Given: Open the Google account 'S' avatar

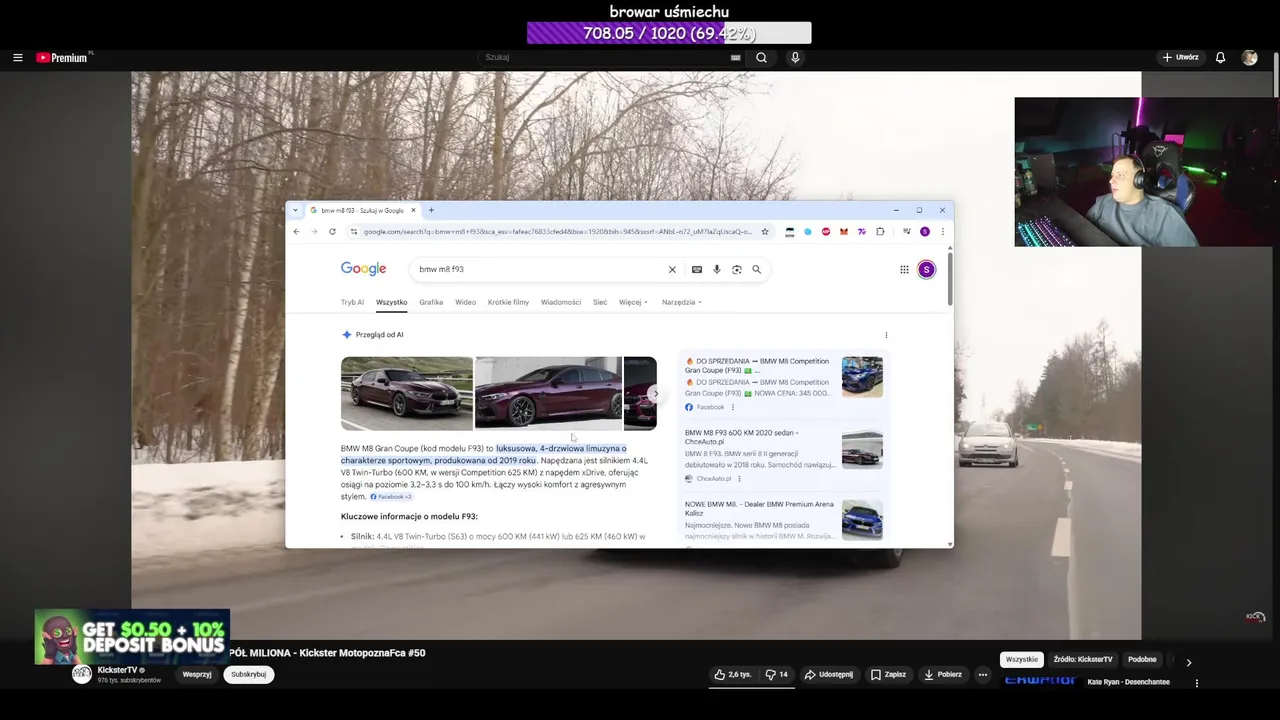Looking at the screenshot, I should click(x=927, y=269).
